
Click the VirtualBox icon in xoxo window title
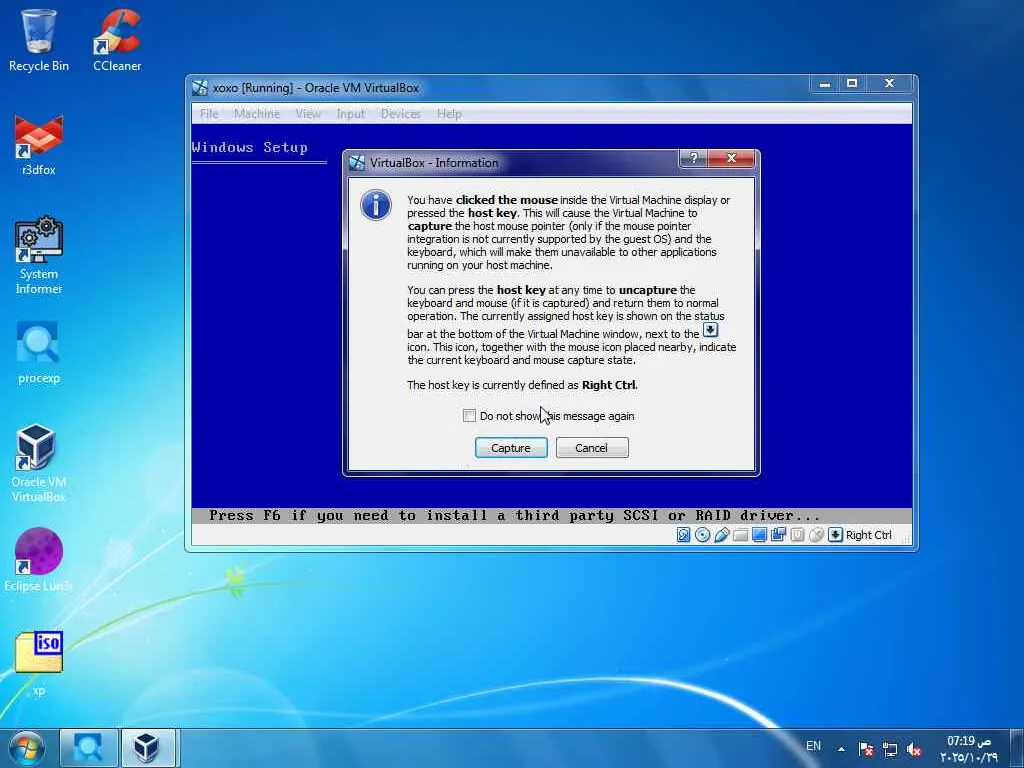click(x=200, y=88)
